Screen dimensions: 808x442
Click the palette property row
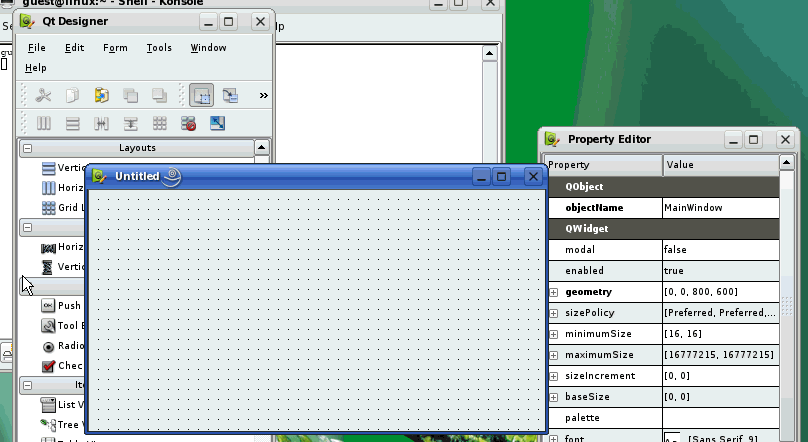(664, 418)
